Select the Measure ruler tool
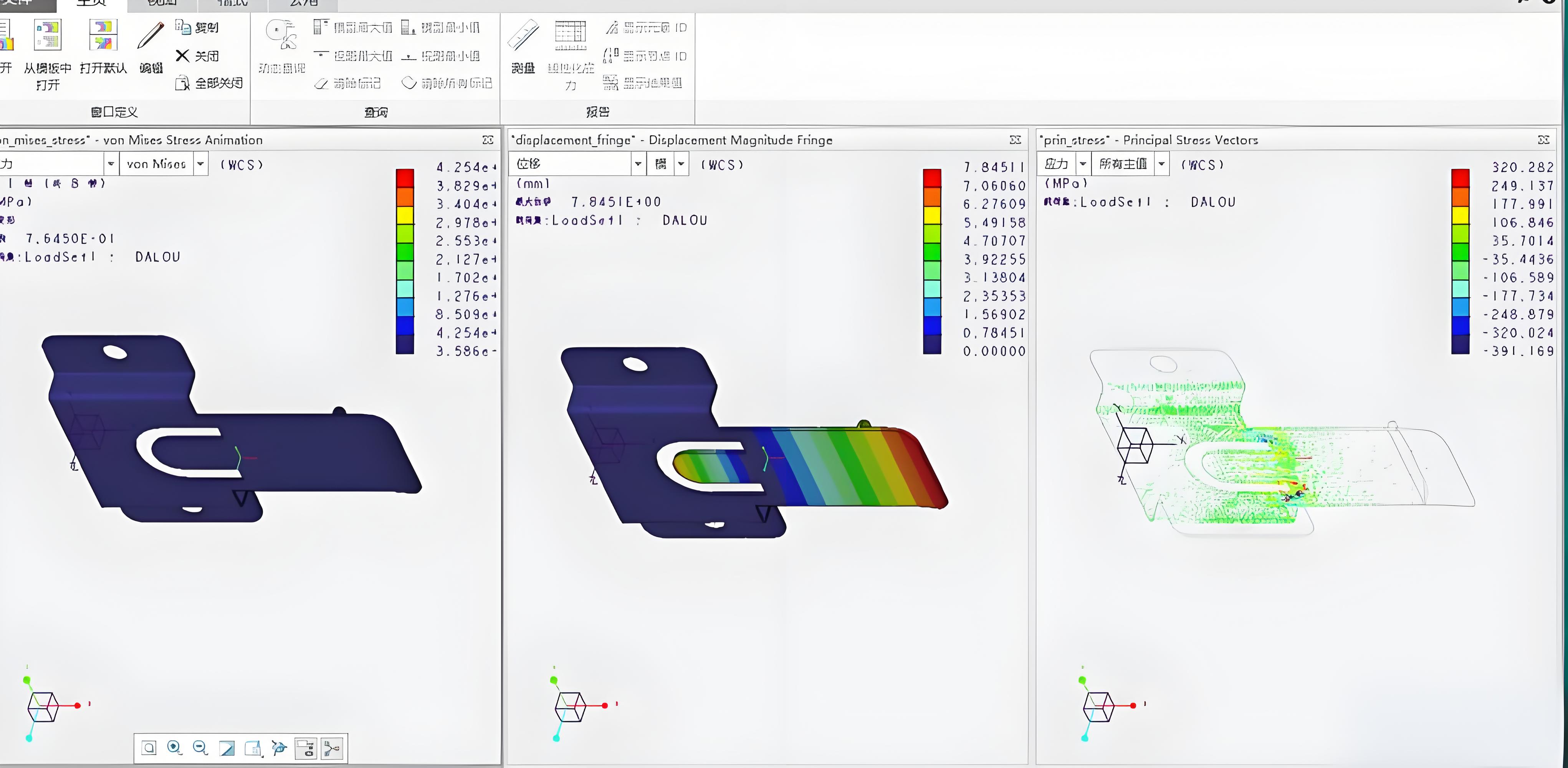This screenshot has height=768, width=1568. click(523, 35)
